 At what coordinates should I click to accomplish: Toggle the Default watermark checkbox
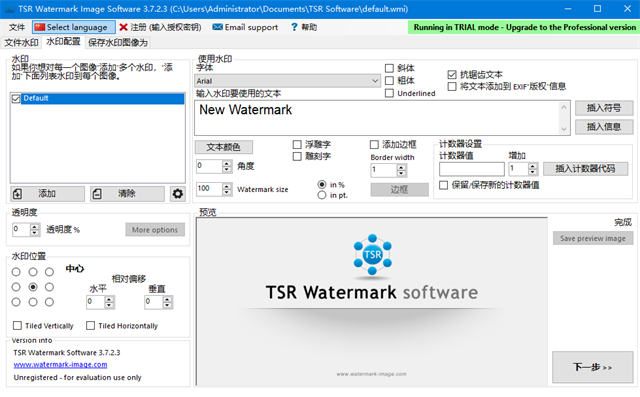pos(16,99)
